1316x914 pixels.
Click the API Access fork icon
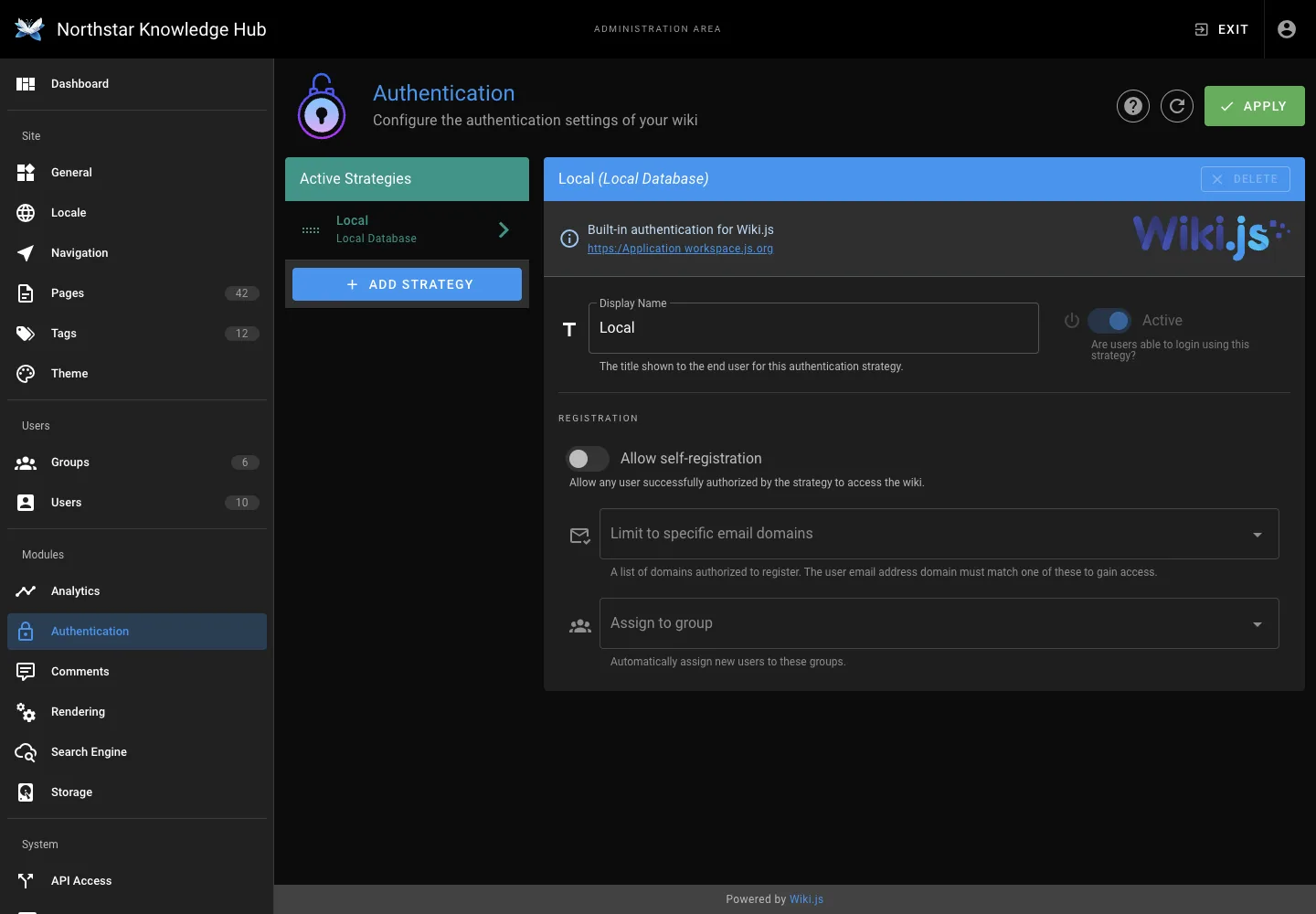tap(26, 881)
